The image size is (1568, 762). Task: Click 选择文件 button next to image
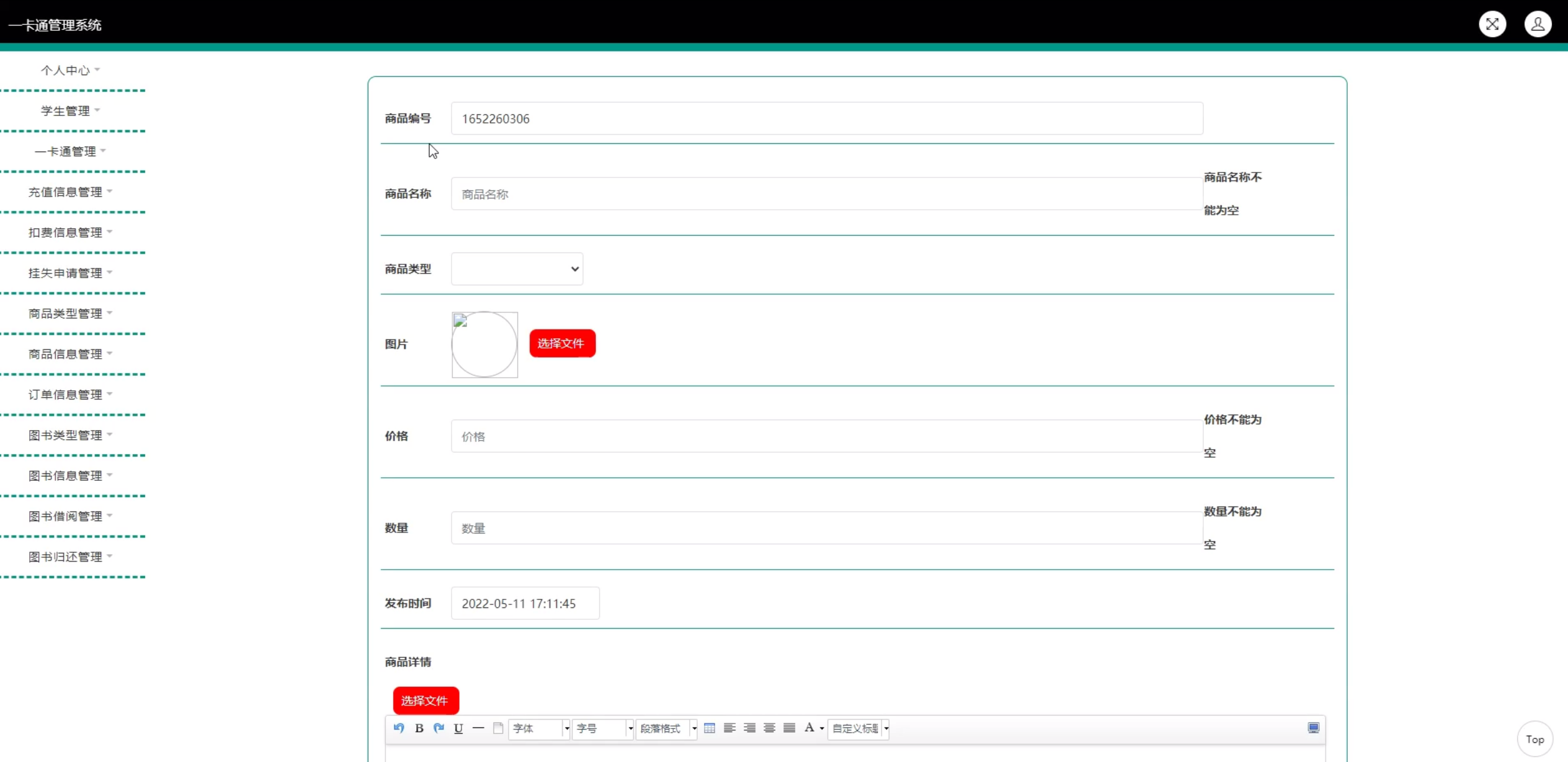(x=562, y=343)
